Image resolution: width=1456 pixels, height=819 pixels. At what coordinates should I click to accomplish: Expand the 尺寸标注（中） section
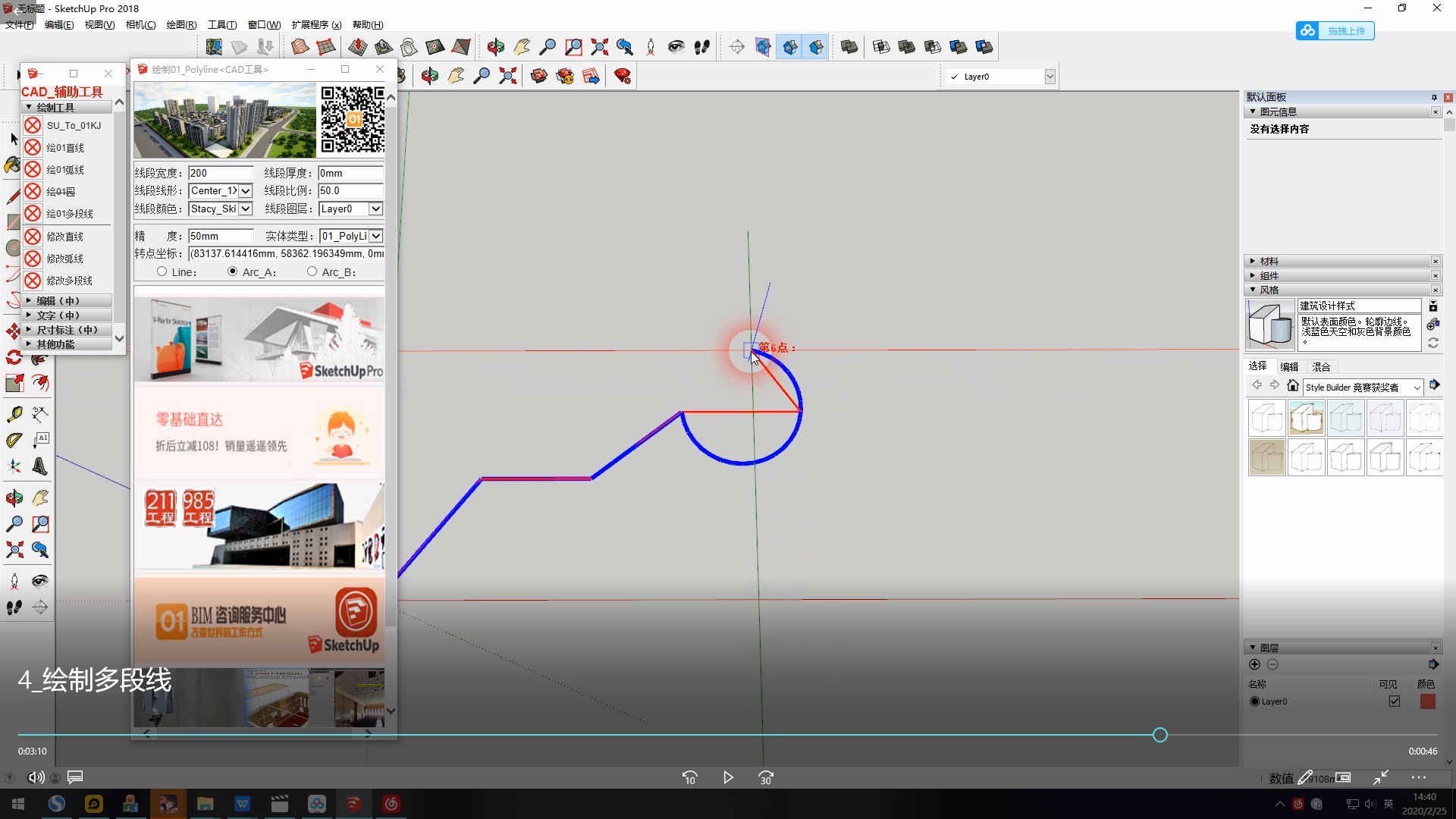pos(67,330)
